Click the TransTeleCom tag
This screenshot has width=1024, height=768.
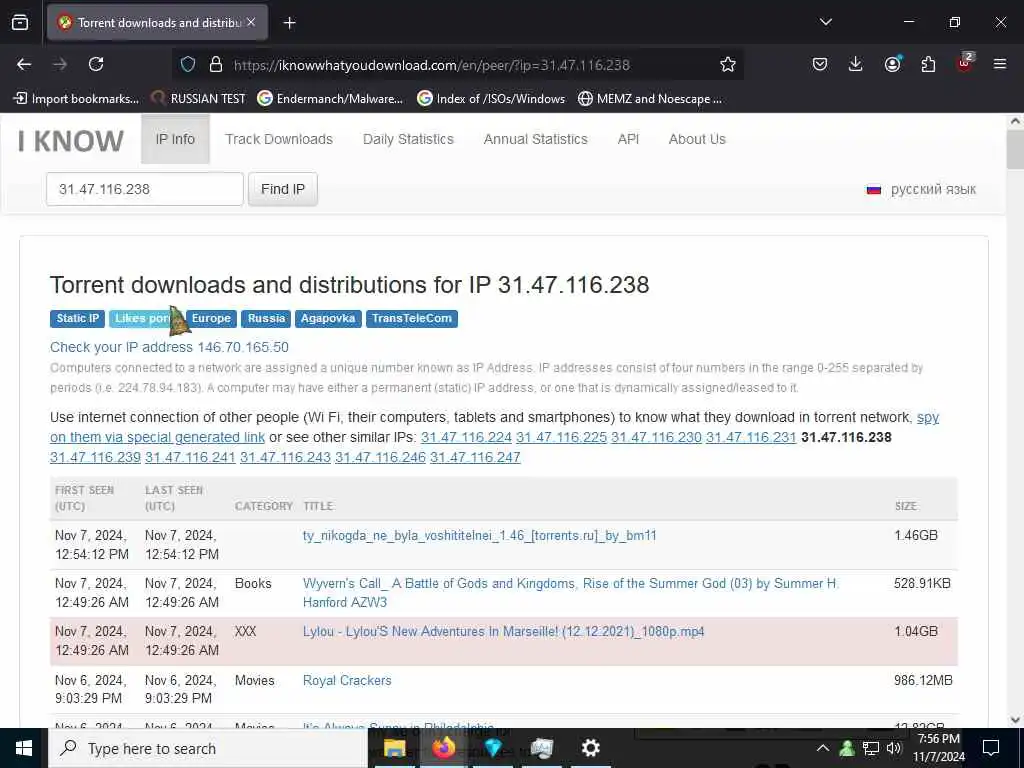tap(411, 318)
